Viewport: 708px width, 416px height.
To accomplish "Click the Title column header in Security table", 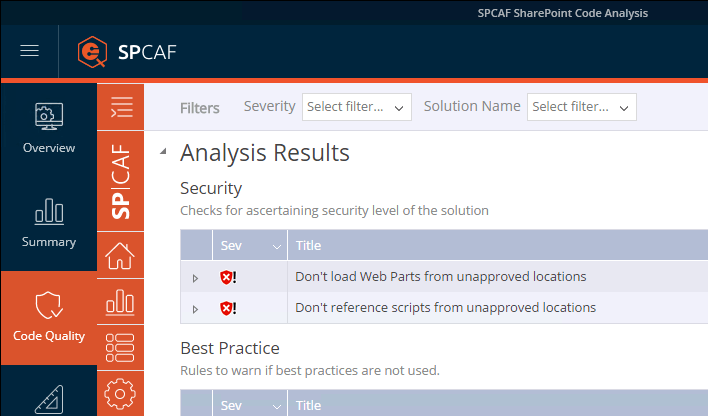I will pyautogui.click(x=498, y=245).
